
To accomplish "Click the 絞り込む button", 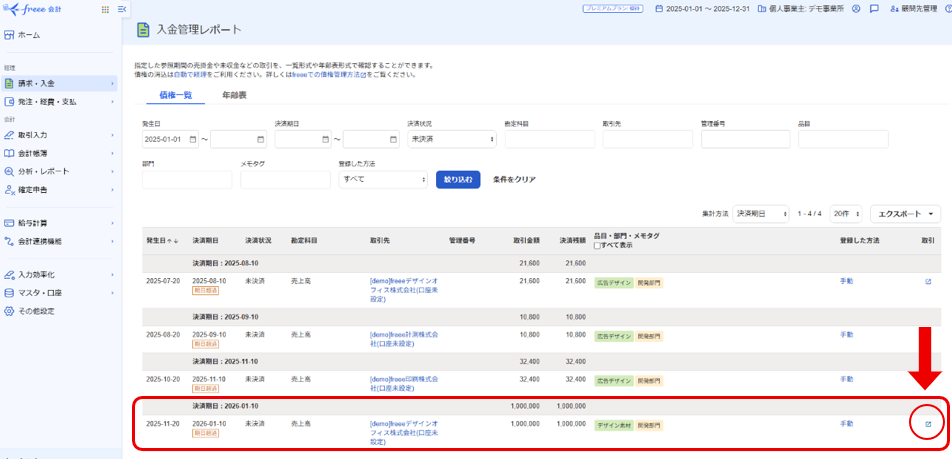I will coord(458,180).
